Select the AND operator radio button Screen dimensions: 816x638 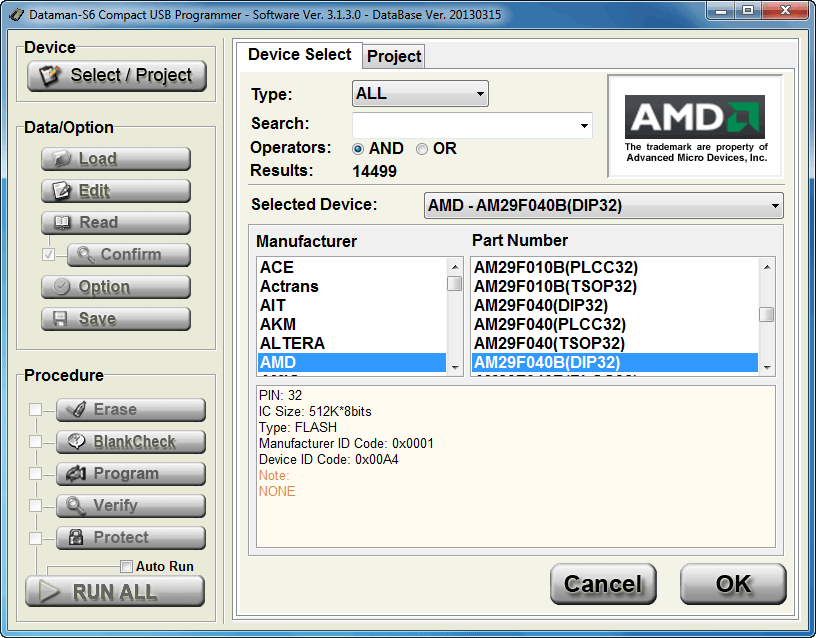358,149
